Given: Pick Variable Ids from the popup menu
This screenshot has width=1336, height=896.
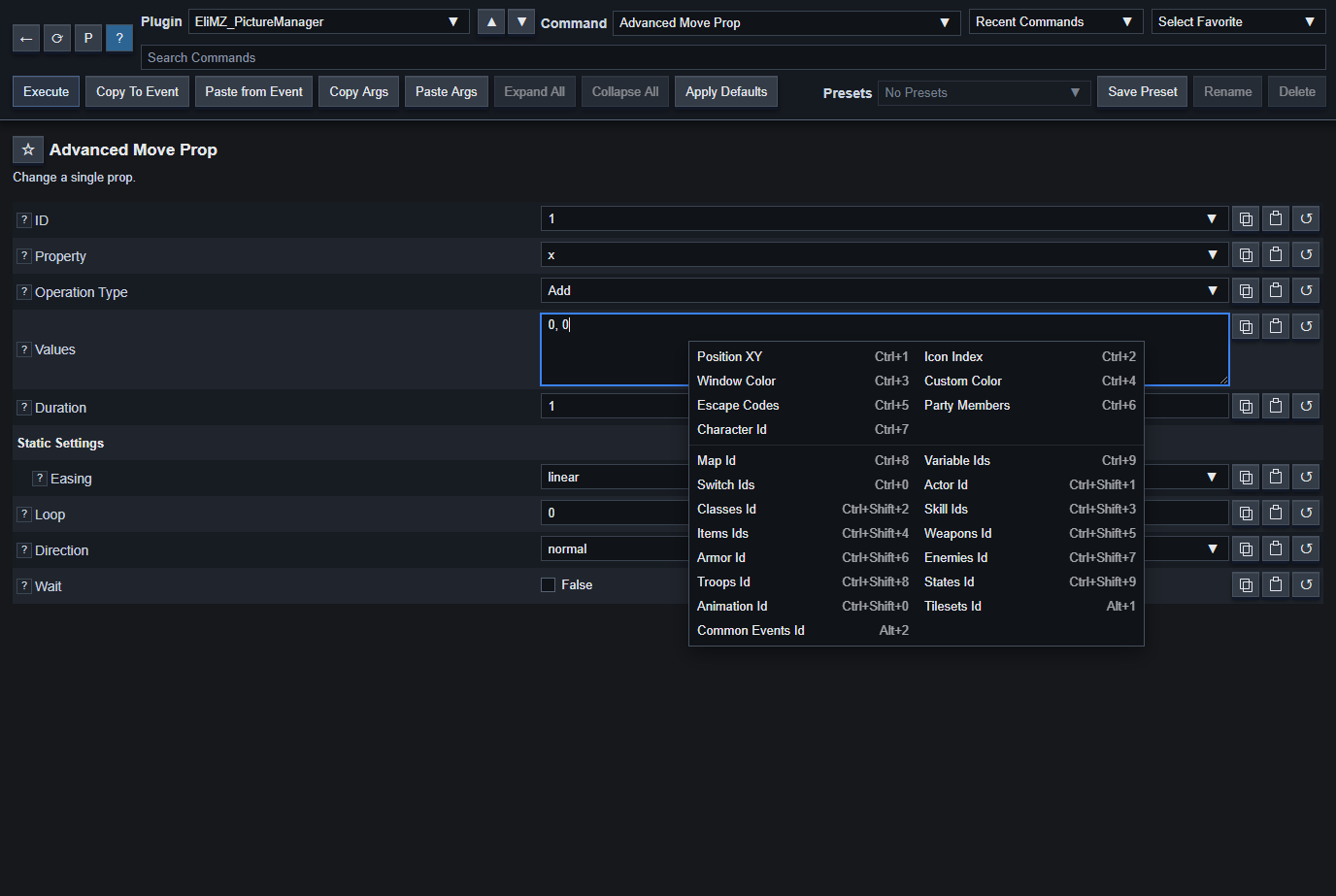Looking at the screenshot, I should (1029, 461).
